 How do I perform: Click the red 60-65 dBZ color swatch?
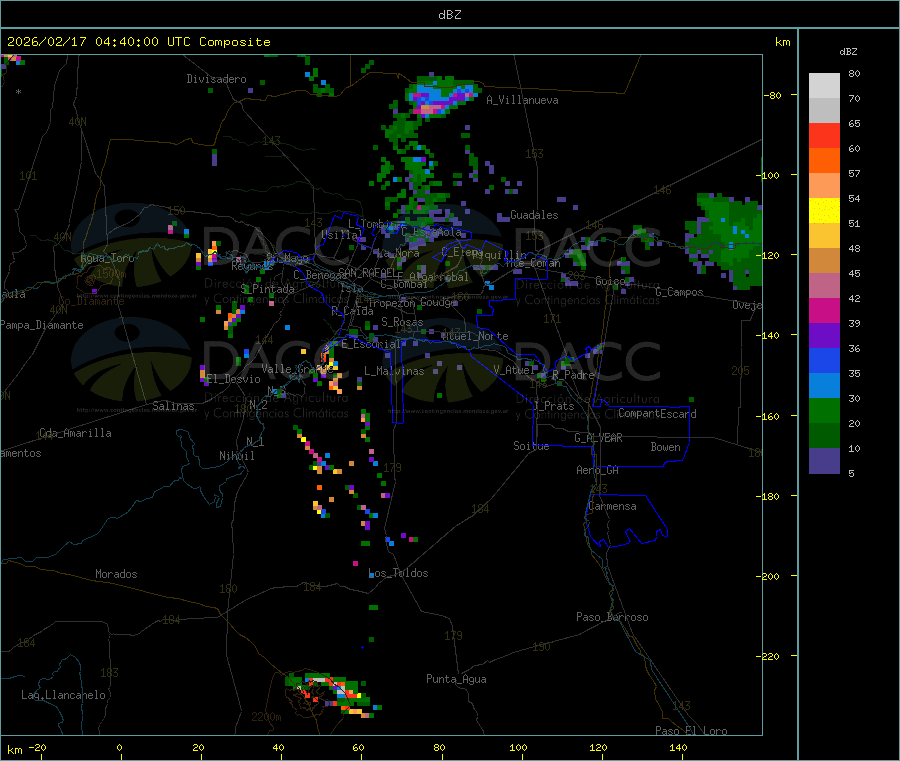click(824, 135)
